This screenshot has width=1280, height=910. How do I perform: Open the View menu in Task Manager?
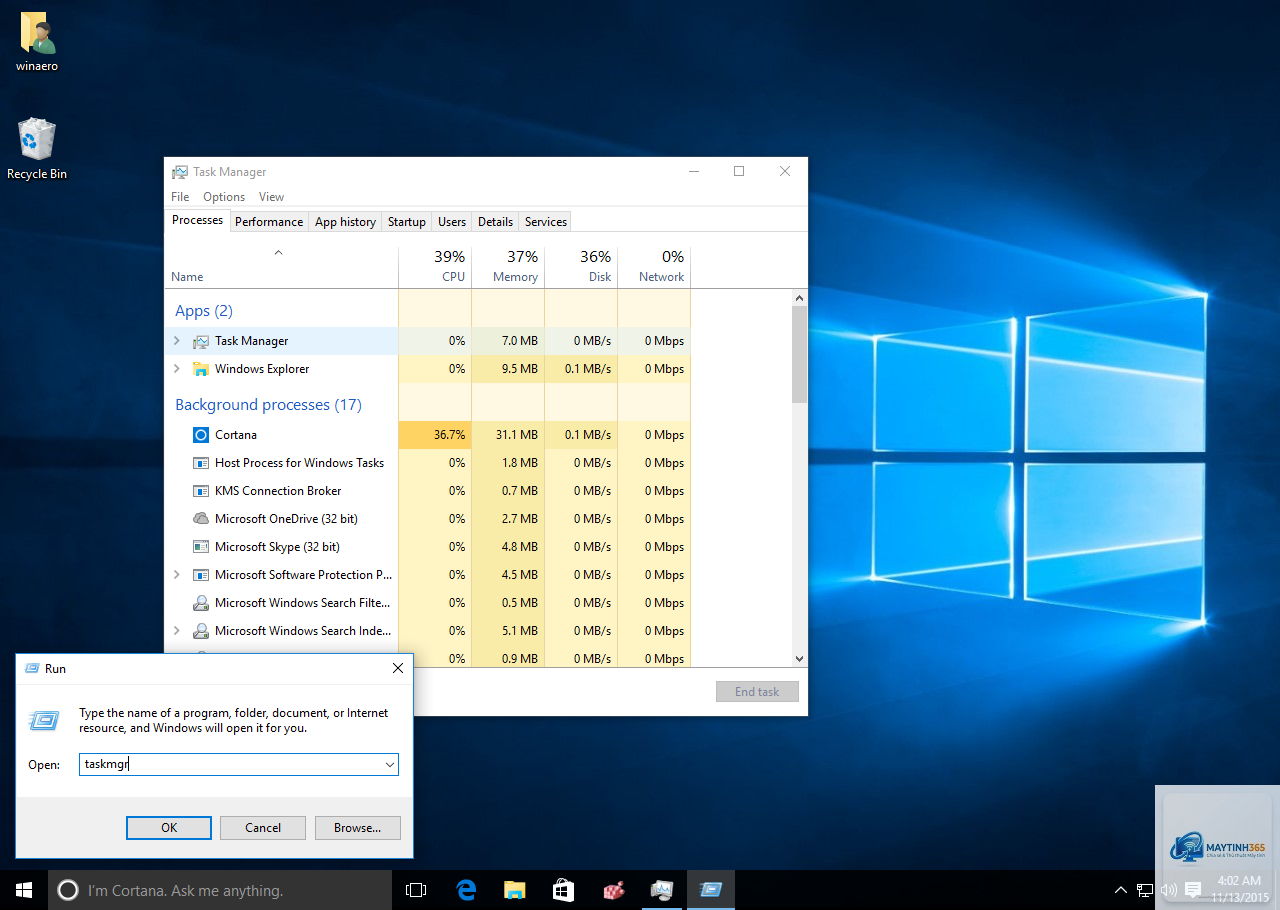pos(271,197)
